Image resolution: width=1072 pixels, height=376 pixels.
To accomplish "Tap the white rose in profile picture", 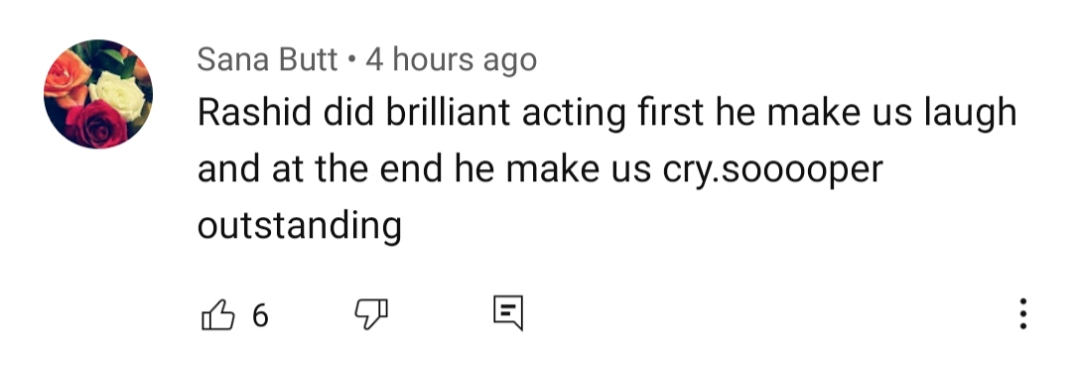I will [118, 96].
